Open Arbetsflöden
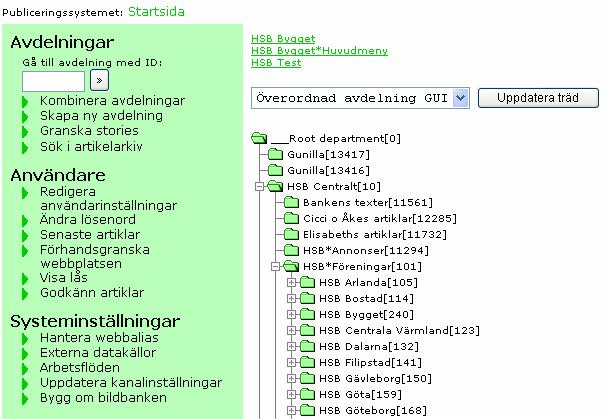 click(x=80, y=367)
